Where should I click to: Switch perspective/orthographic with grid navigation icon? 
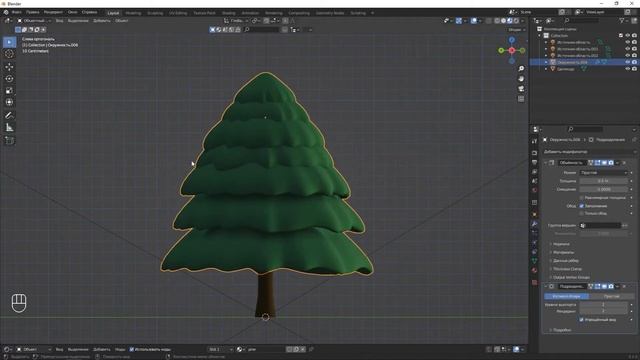(521, 99)
